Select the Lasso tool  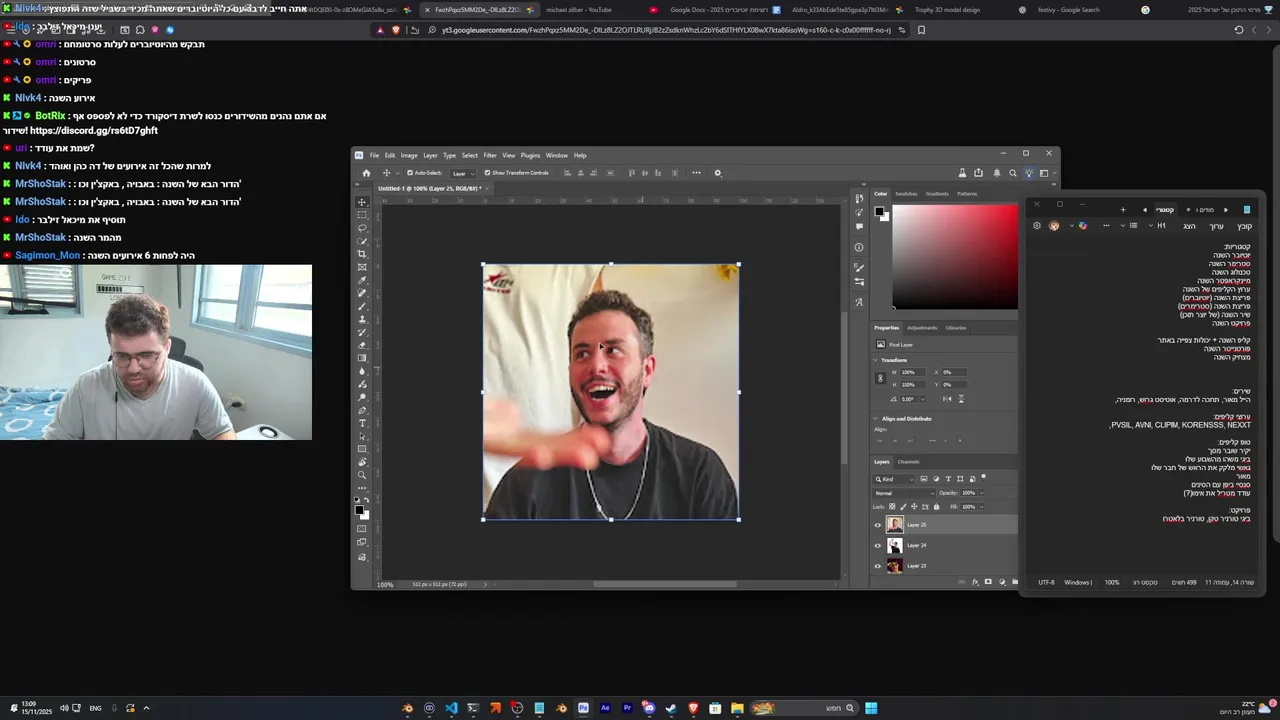point(361,228)
